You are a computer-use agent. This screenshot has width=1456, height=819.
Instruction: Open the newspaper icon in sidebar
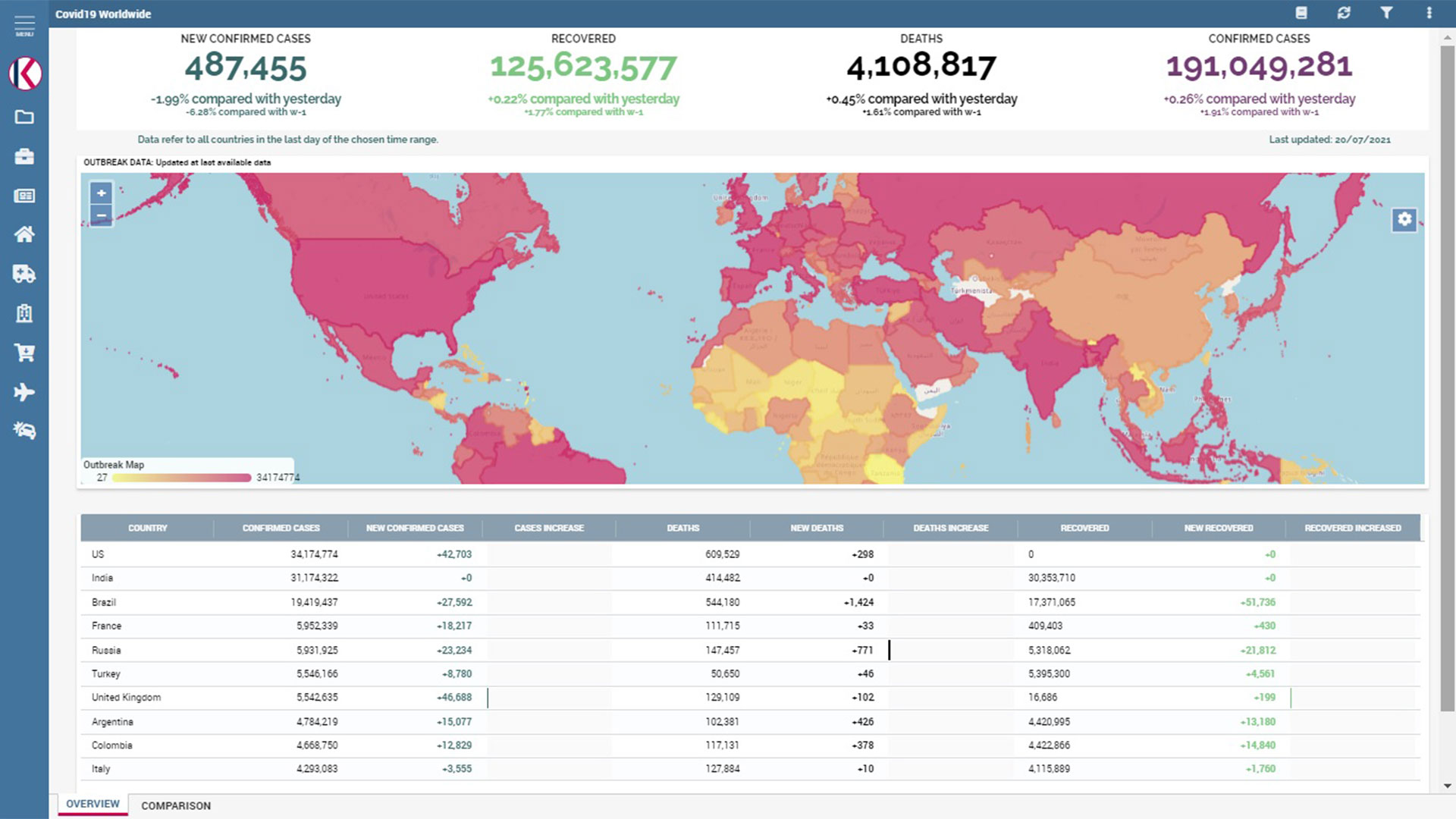pyautogui.click(x=24, y=196)
